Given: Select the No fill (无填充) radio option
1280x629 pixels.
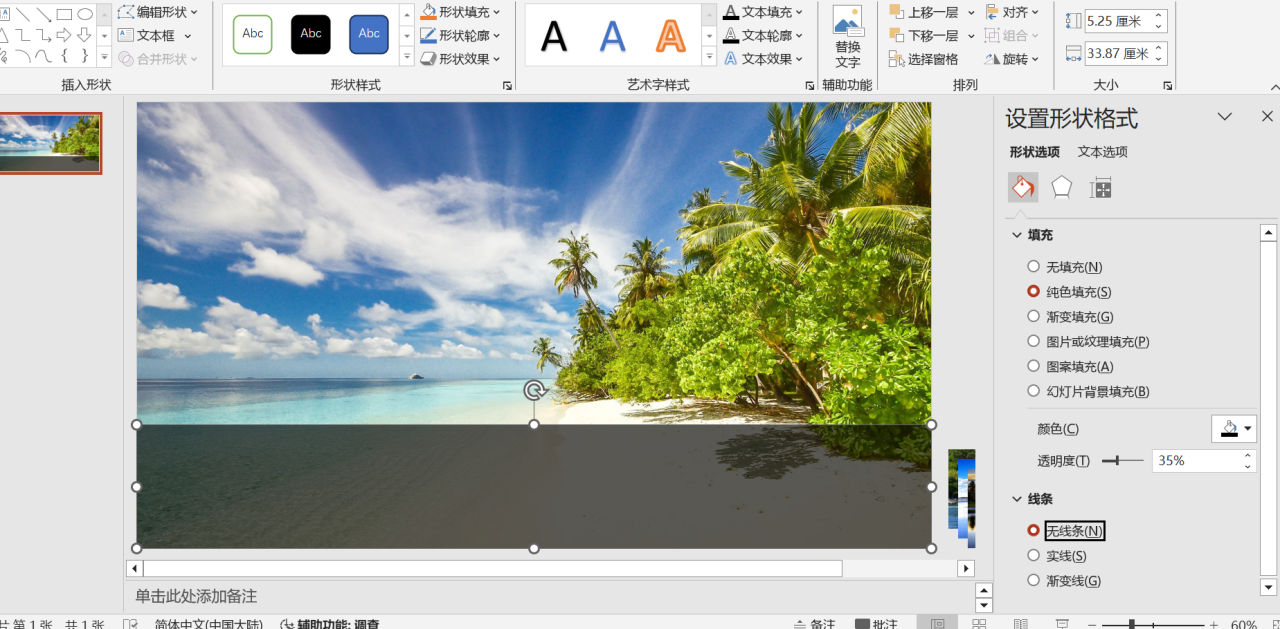Looking at the screenshot, I should (x=1034, y=267).
